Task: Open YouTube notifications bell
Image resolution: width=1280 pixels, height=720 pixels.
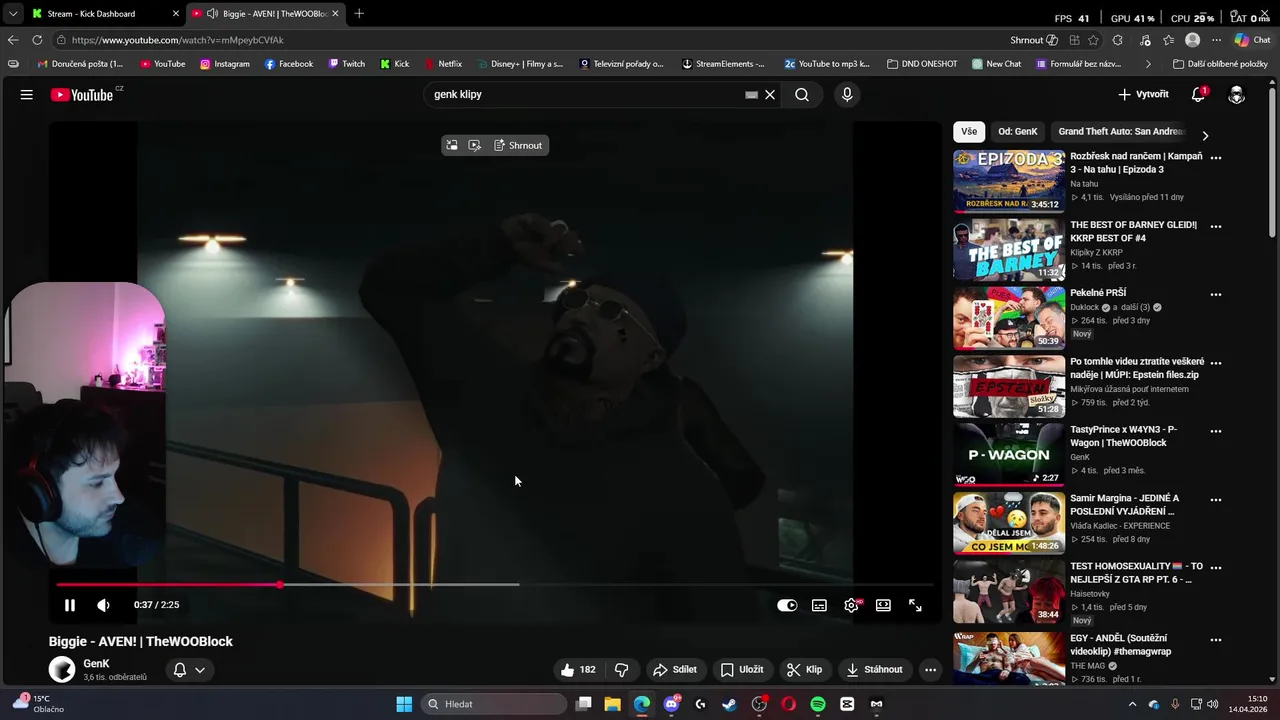Action: (1198, 95)
